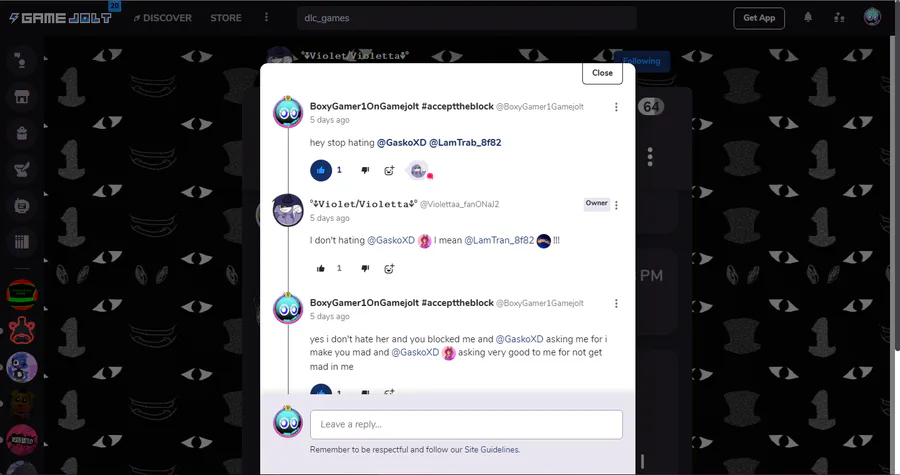Click into the 'Leave a reply' field
900x475 pixels.
tap(466, 425)
